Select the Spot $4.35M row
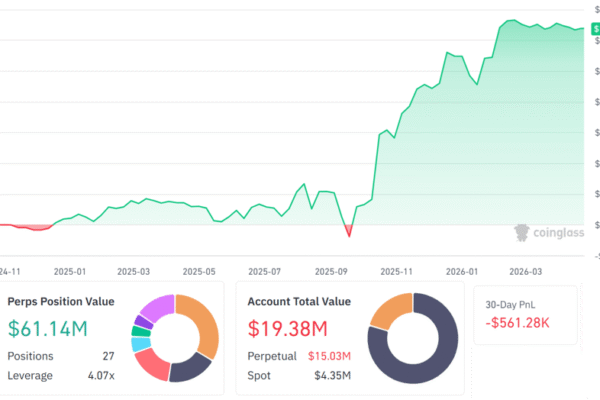The width and height of the screenshot is (600, 400). (x=297, y=376)
